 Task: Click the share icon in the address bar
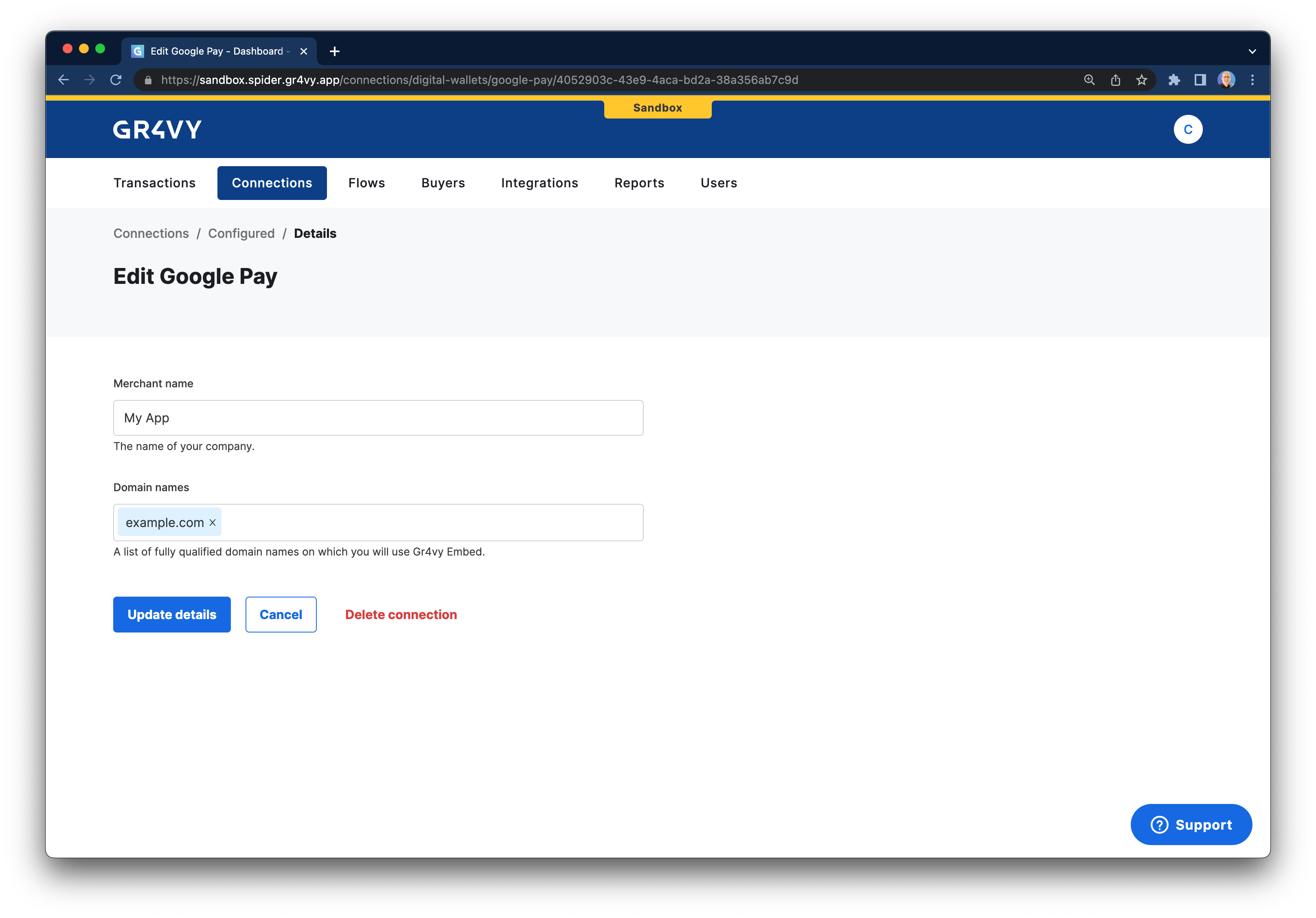pyautogui.click(x=1115, y=80)
